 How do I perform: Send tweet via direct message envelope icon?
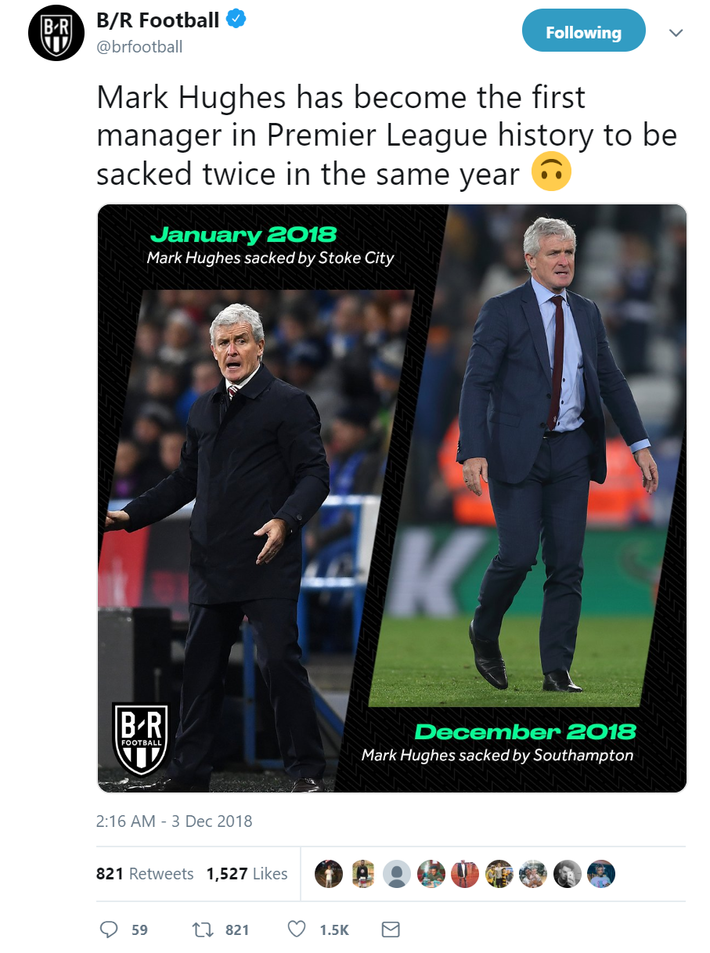(x=391, y=930)
